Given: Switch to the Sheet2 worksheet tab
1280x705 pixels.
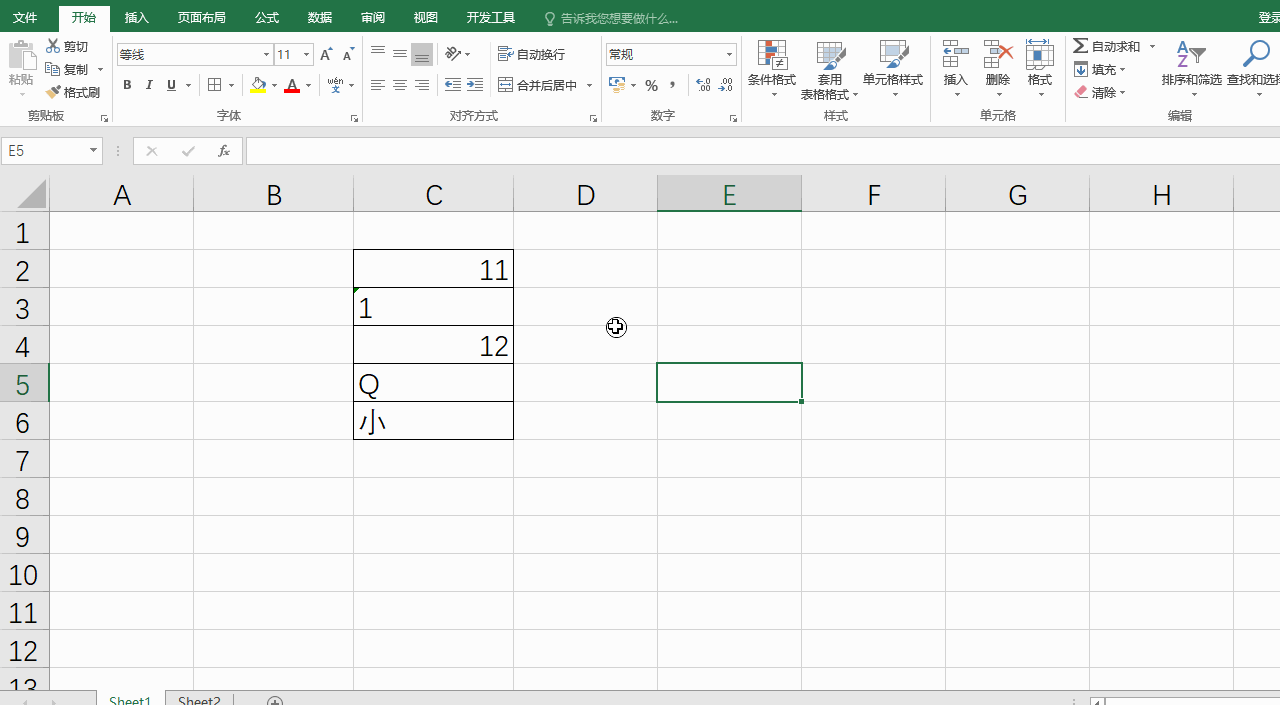Looking at the screenshot, I should 199,699.
